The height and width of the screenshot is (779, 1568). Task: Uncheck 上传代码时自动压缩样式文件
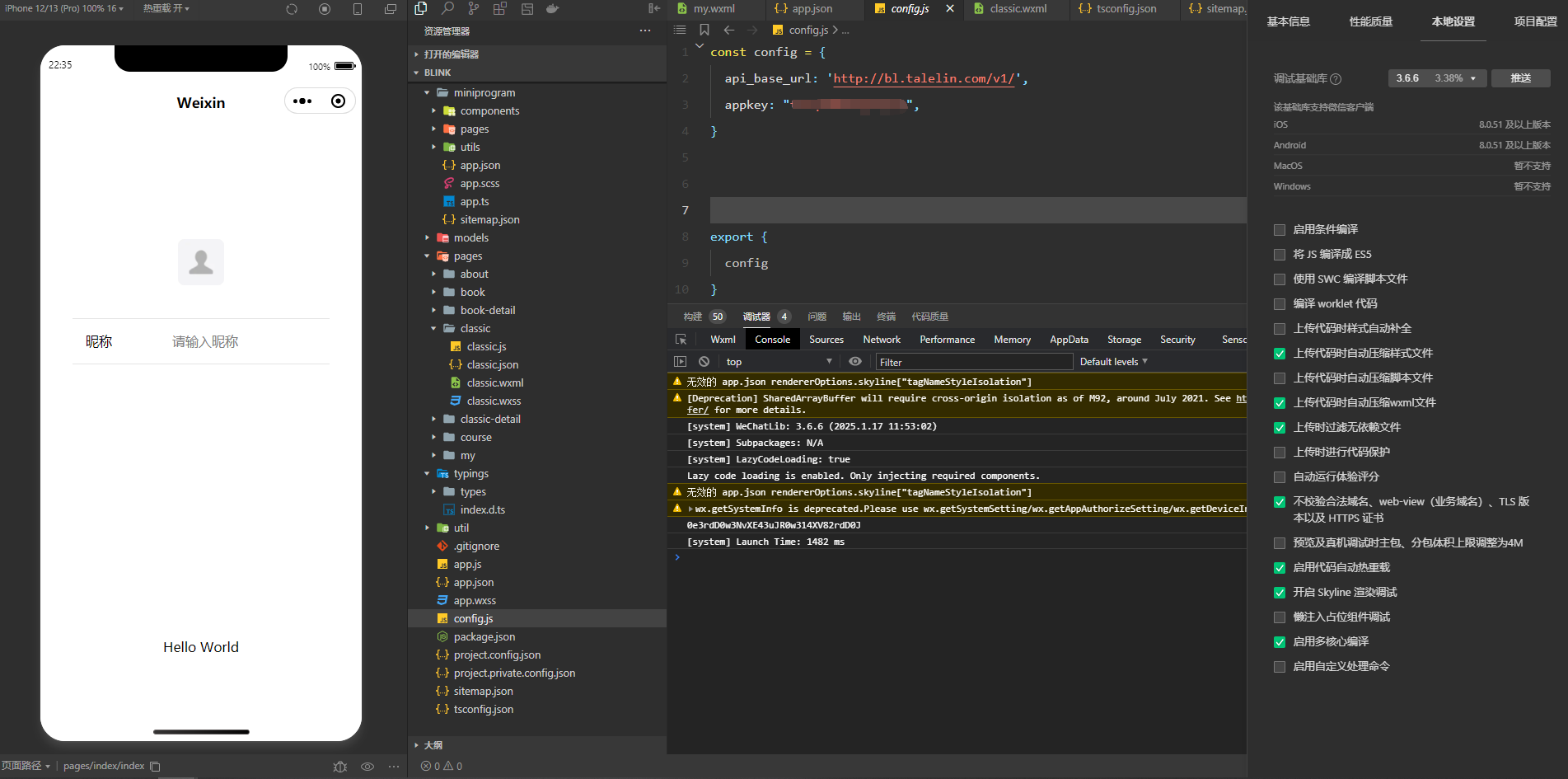[x=1280, y=354]
